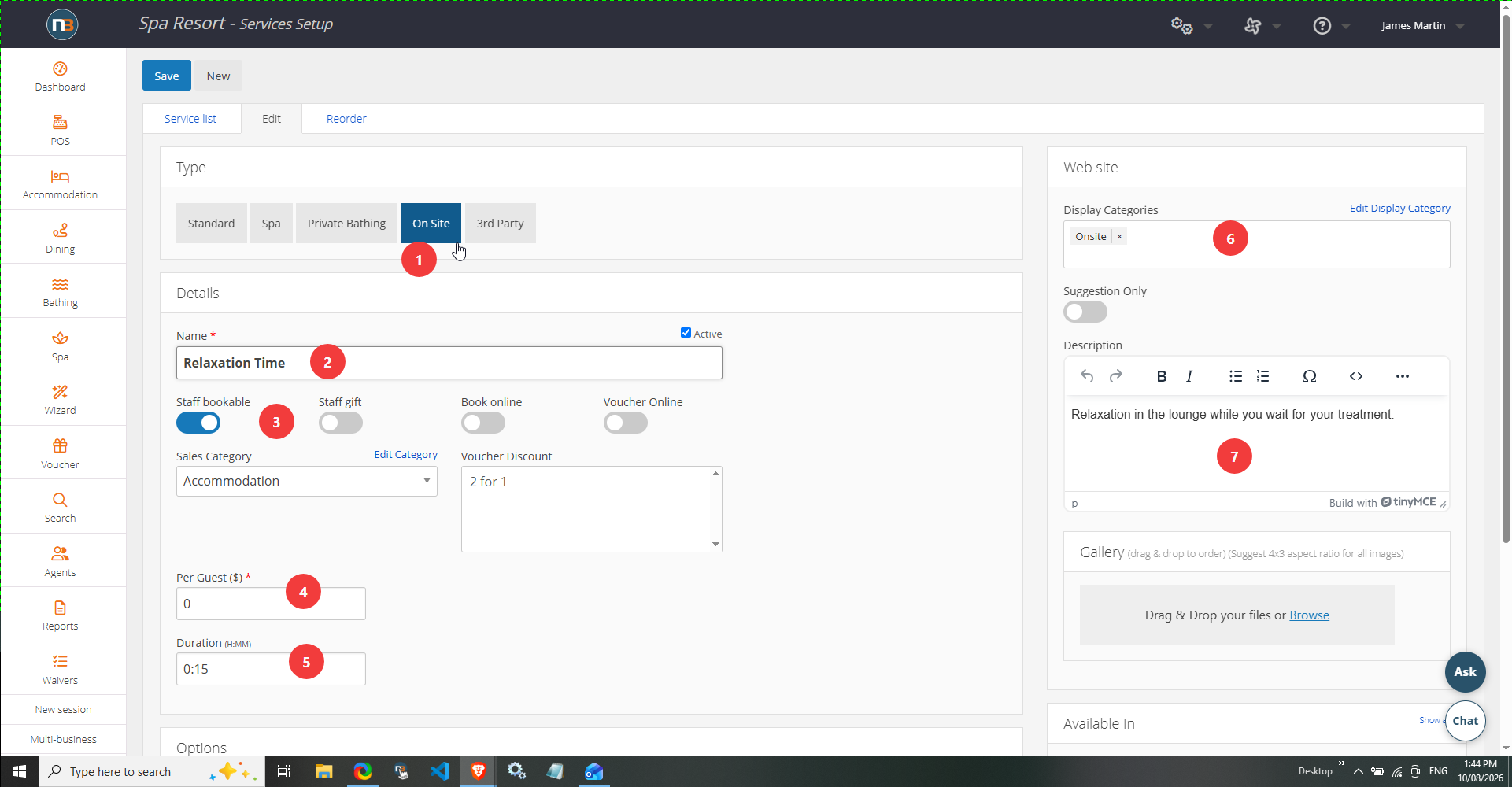Image resolution: width=1512 pixels, height=787 pixels.
Task: Open the Dashboard sidebar icon
Action: click(60, 76)
